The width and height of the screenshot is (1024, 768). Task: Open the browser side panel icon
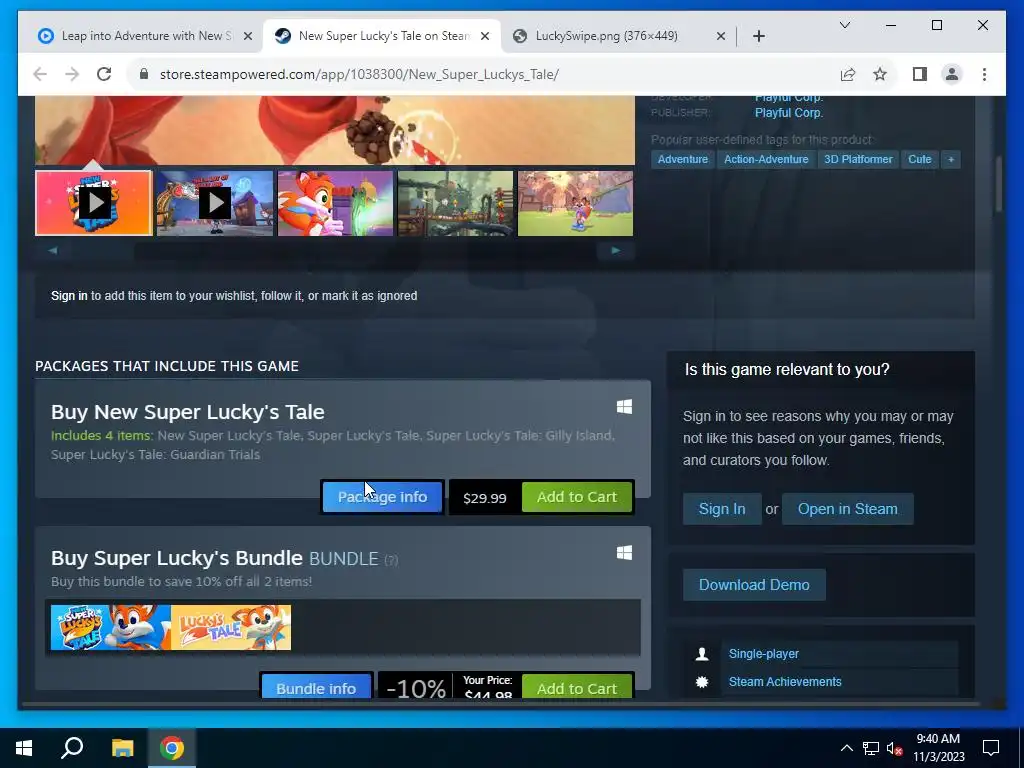(920, 74)
